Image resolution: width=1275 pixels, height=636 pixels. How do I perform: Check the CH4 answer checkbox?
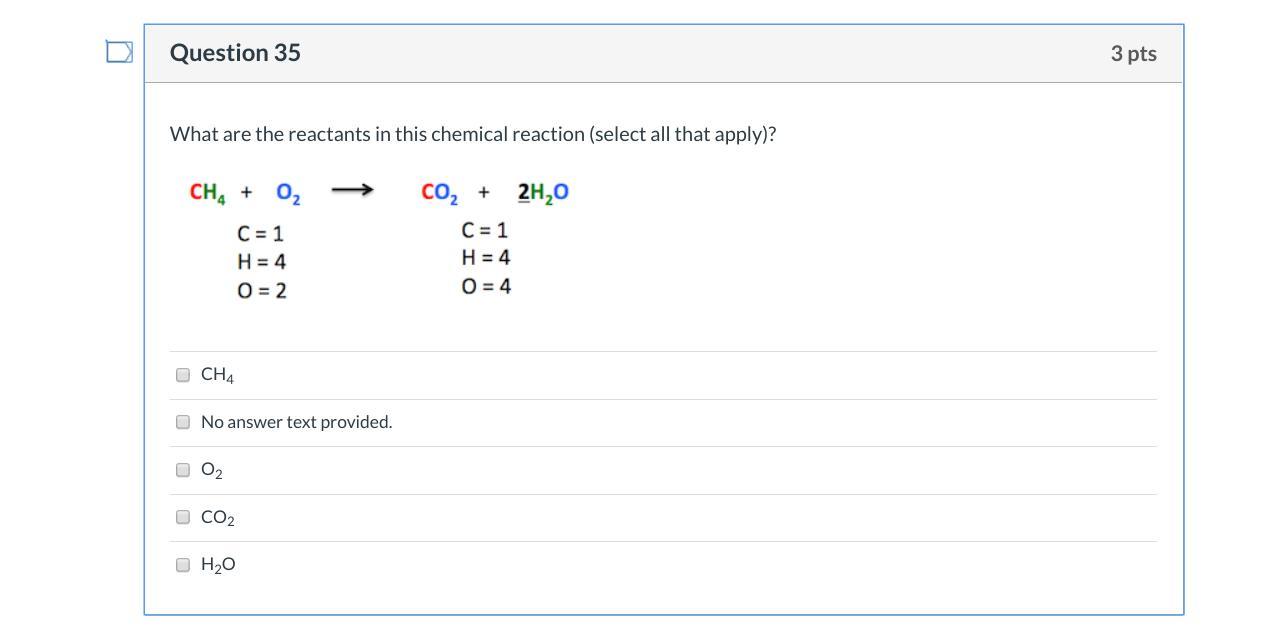coord(183,375)
